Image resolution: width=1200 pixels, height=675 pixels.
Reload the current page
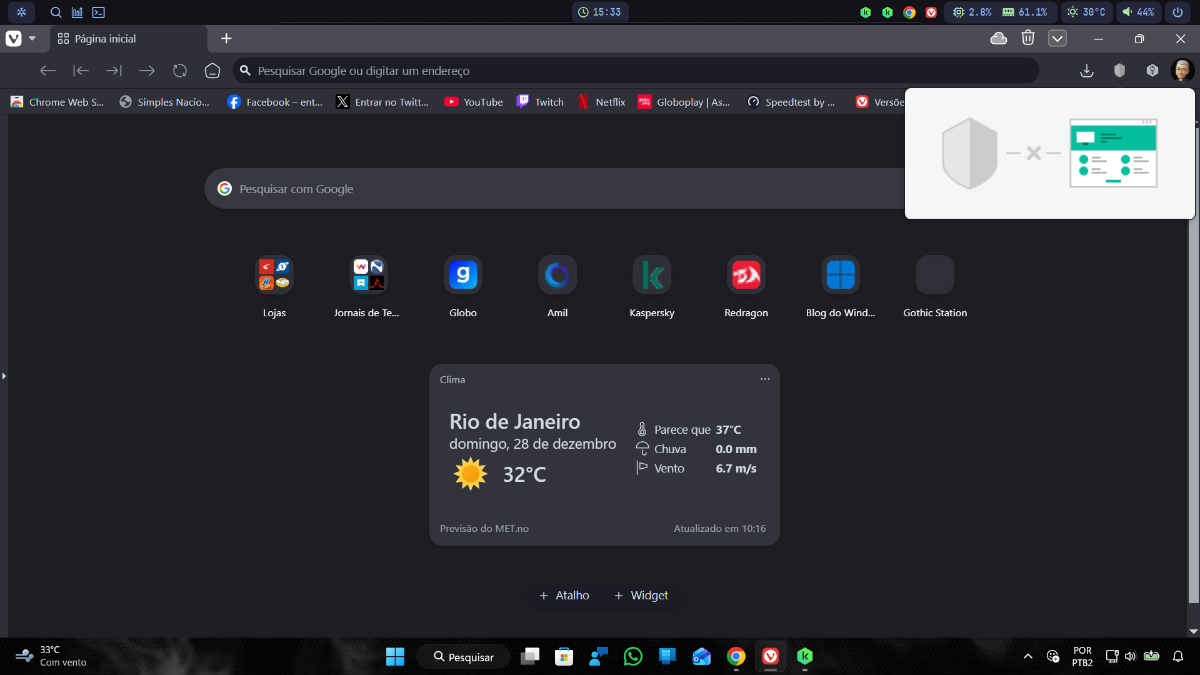pos(180,71)
